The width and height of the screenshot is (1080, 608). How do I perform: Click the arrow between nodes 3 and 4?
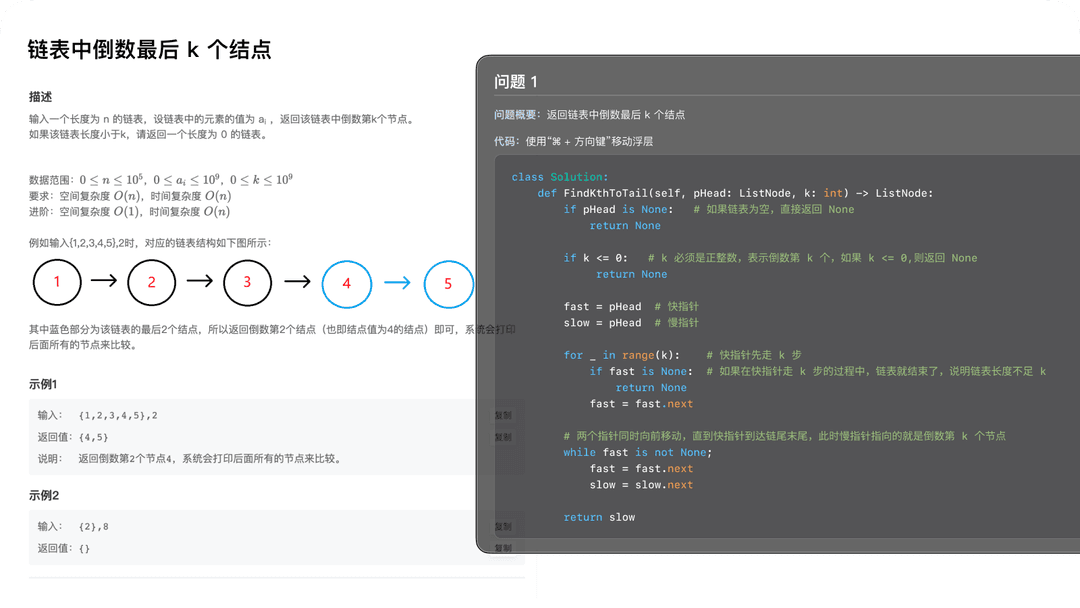[x=297, y=282]
